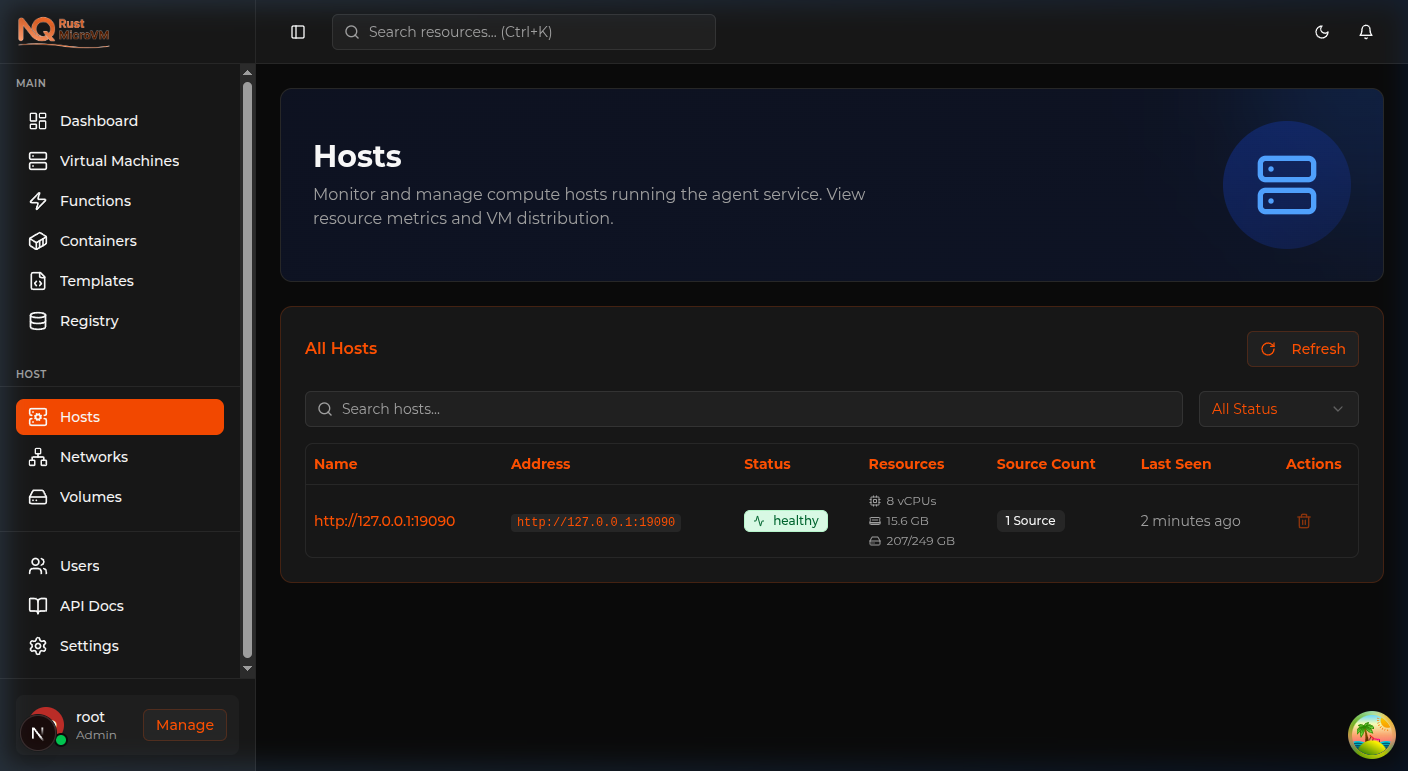Viewport: 1408px width, 771px height.
Task: Click the Manage button for root
Action: pyautogui.click(x=185, y=725)
